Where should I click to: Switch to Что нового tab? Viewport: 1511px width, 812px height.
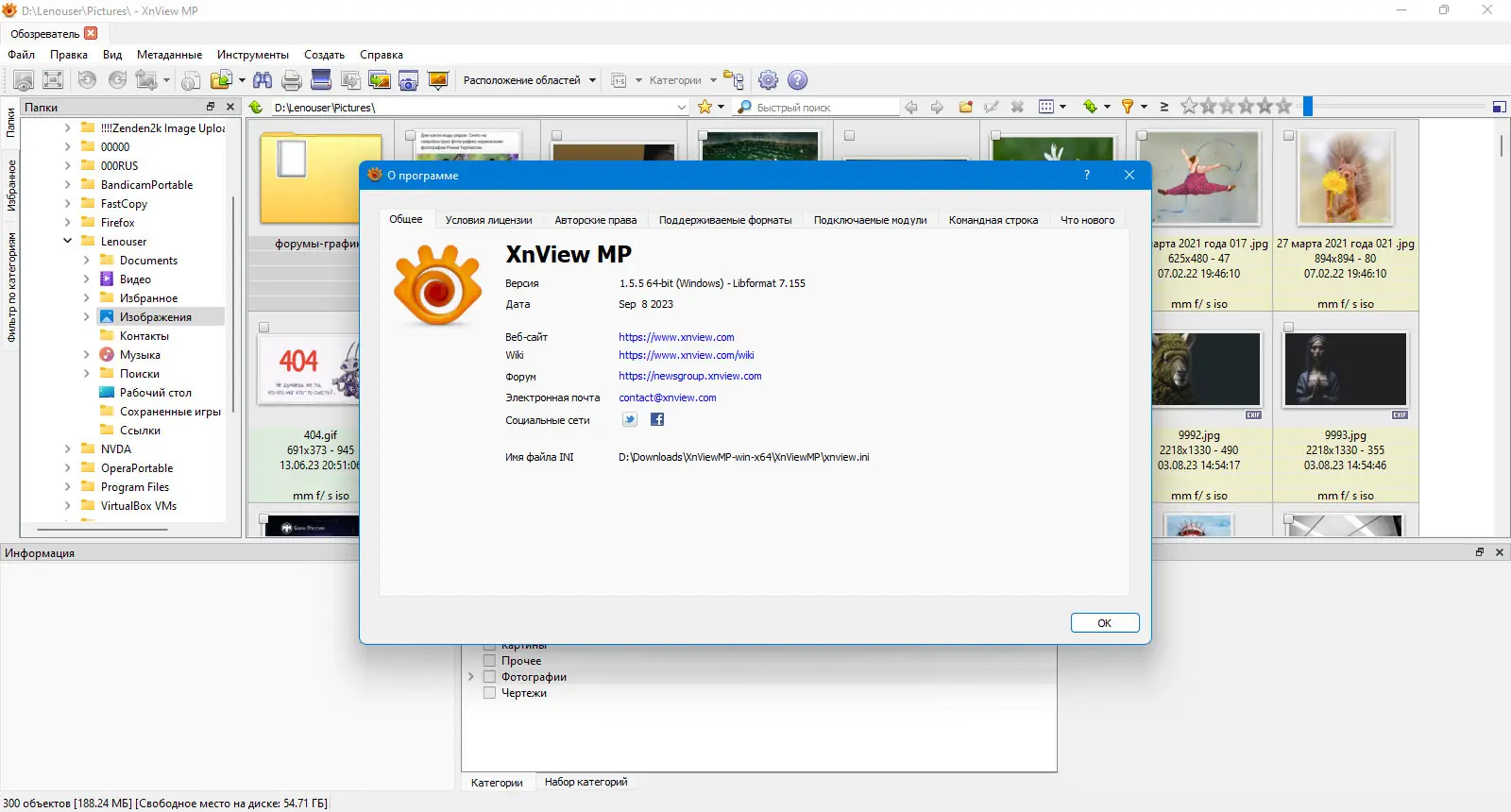(1087, 220)
